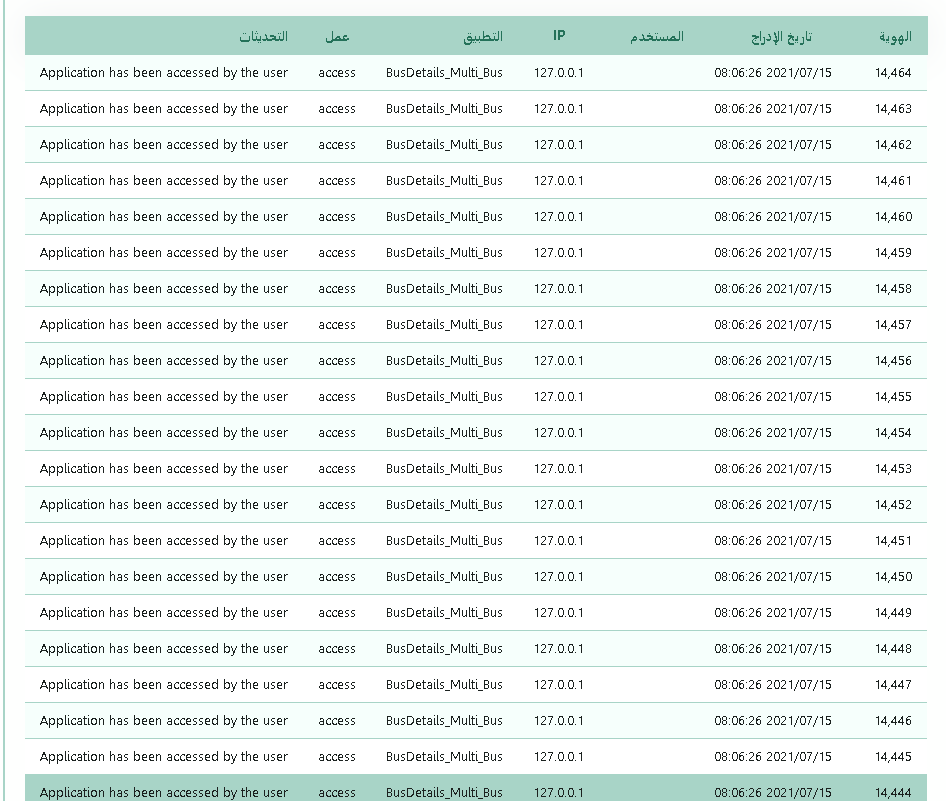Viewport: 946px width, 801px height.
Task: Click the access cell in row 14,461
Action: [x=337, y=181]
